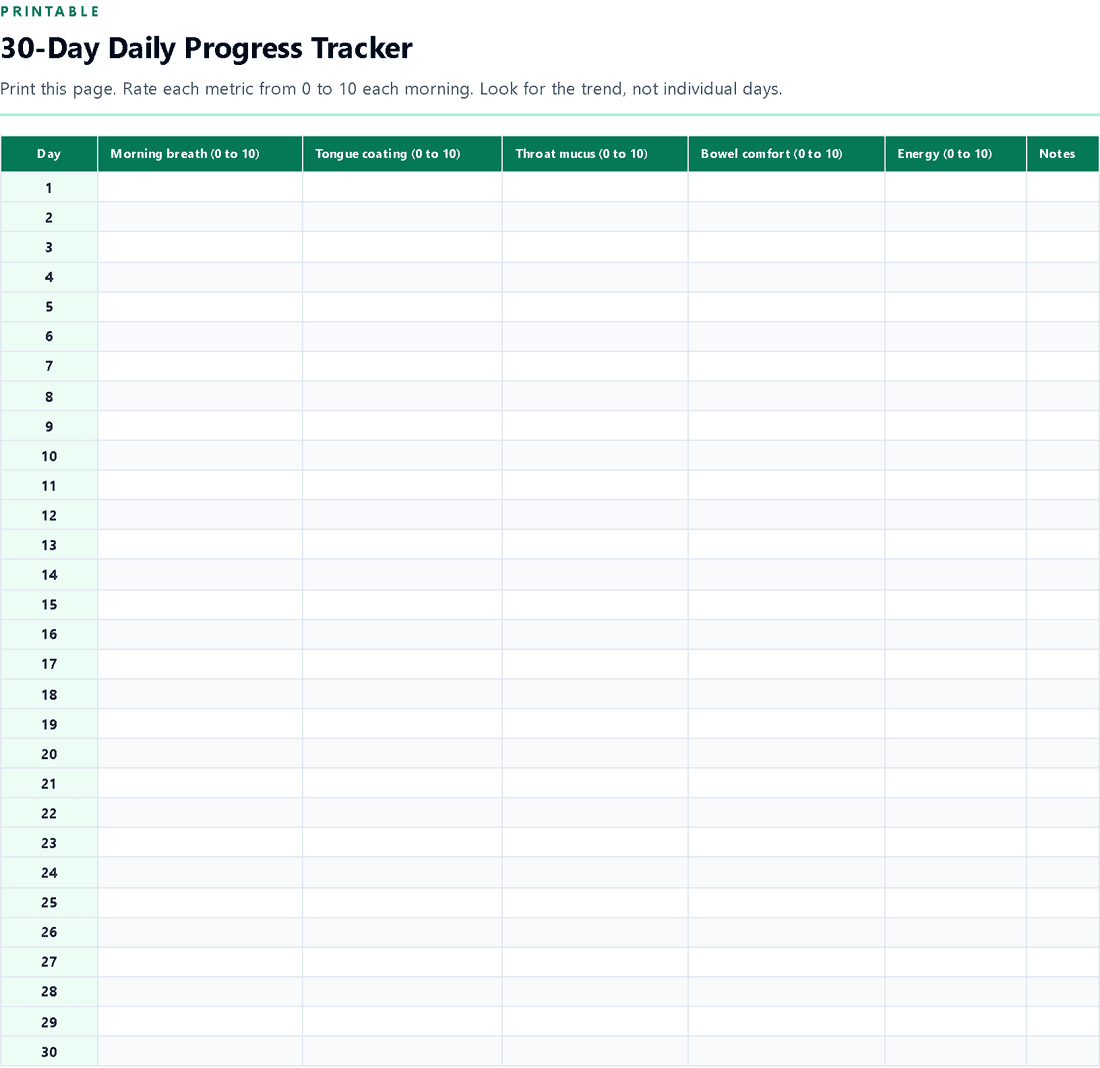Select day number '2' cell
The image size is (1100, 1068).
[x=49, y=217]
